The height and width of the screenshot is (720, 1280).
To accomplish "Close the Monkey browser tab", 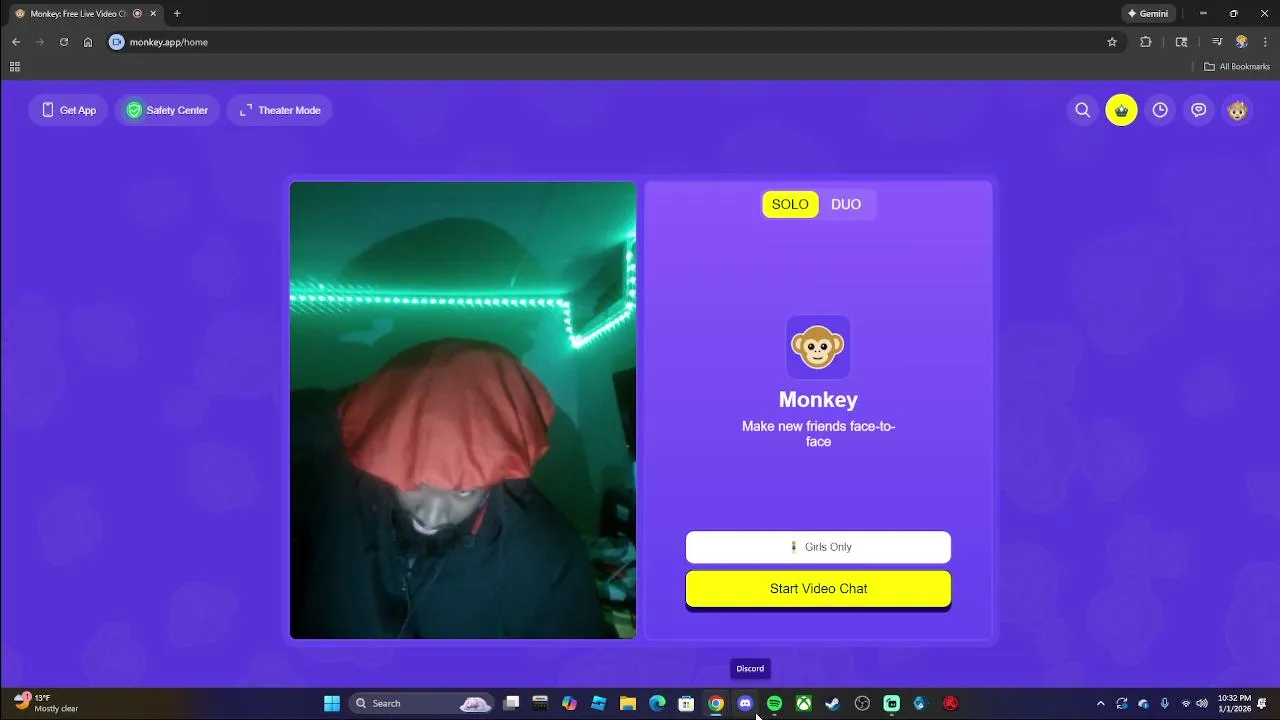I will coord(153,14).
